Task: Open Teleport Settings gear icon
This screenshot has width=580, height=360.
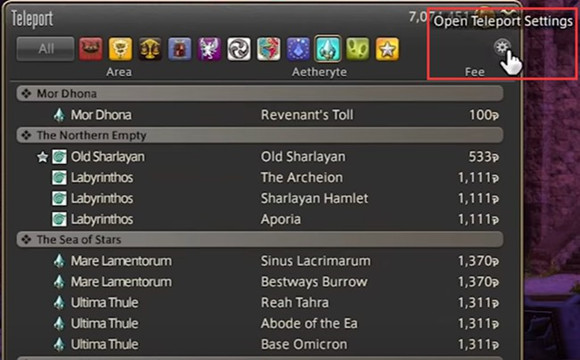Action: click(502, 47)
